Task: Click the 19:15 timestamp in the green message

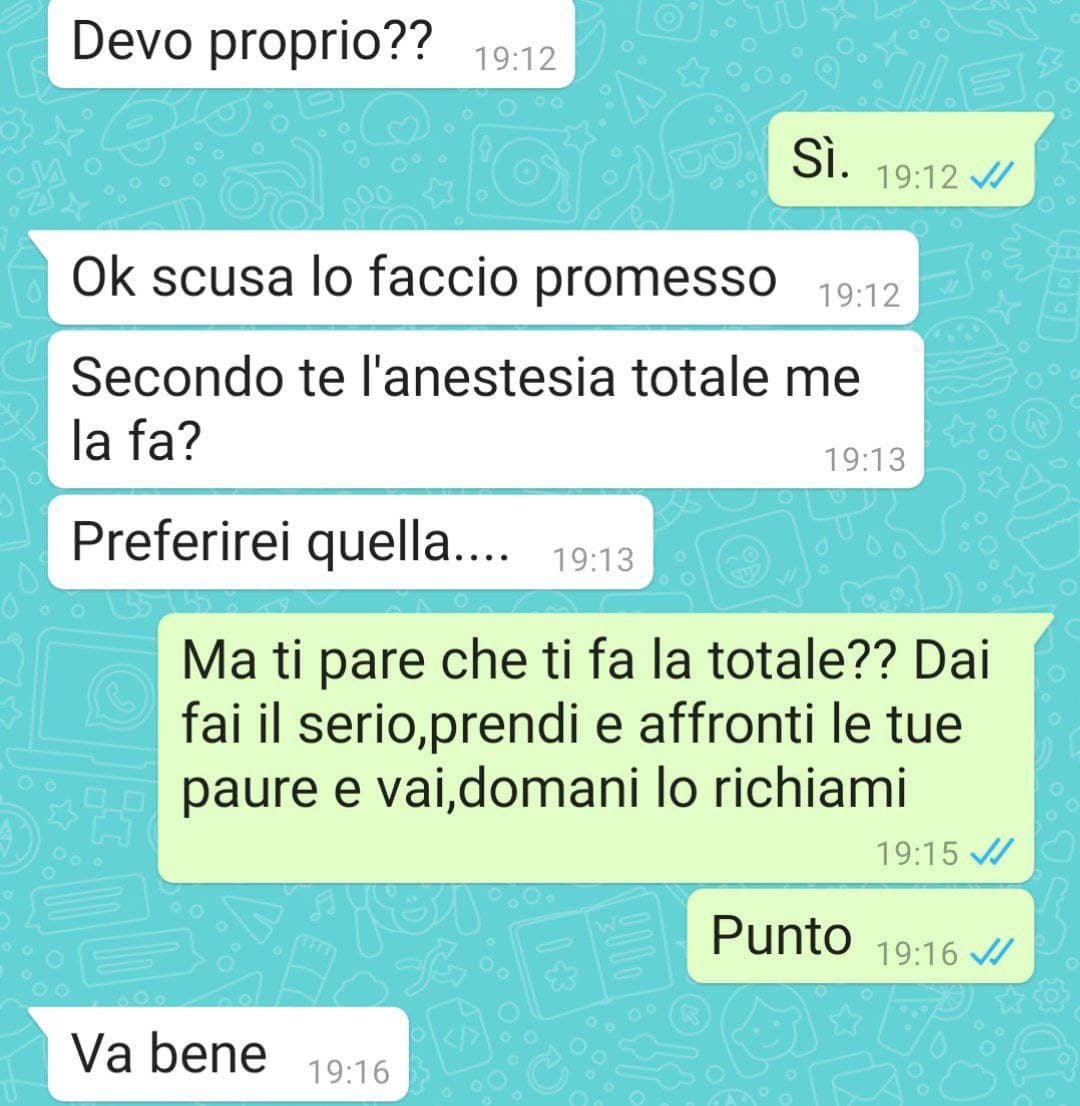Action: (x=917, y=853)
